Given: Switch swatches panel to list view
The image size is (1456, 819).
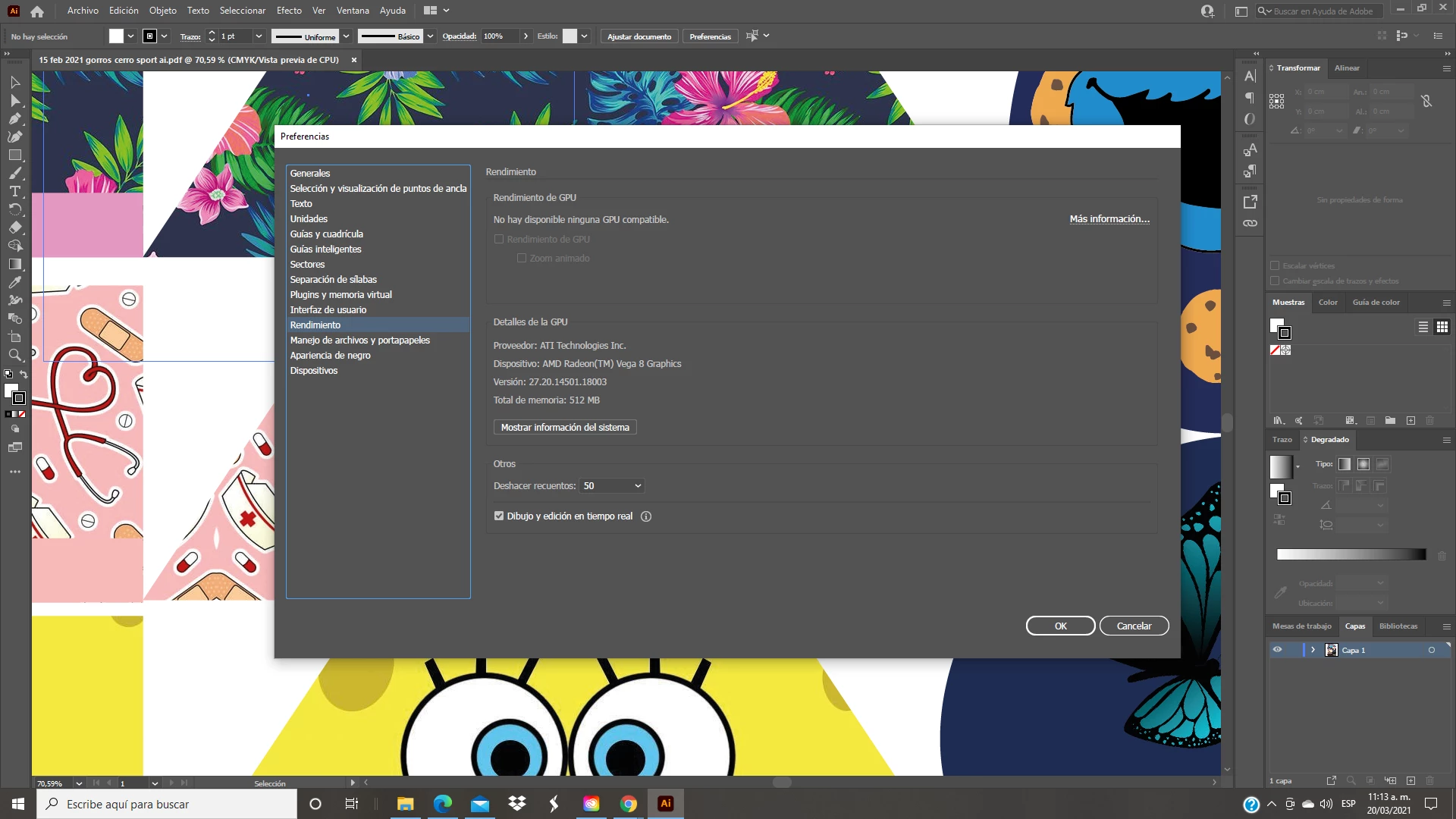Looking at the screenshot, I should [x=1423, y=327].
